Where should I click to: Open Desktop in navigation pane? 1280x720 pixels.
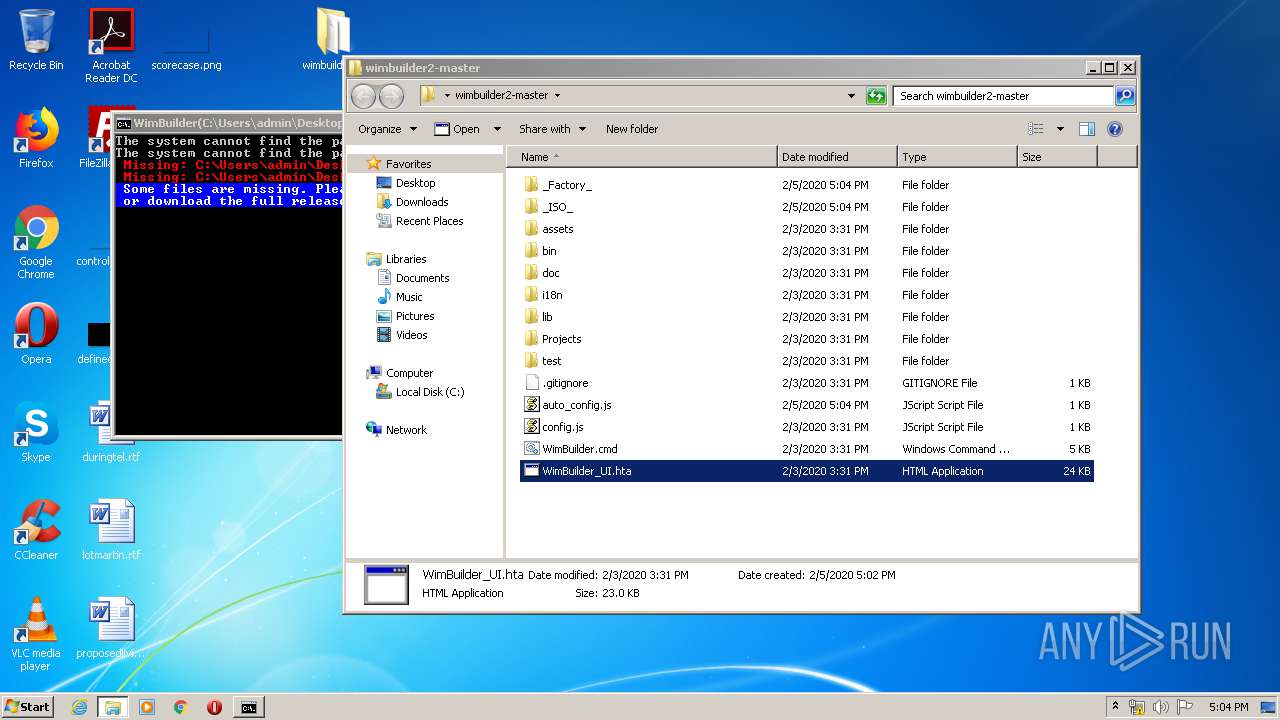pyautogui.click(x=415, y=183)
